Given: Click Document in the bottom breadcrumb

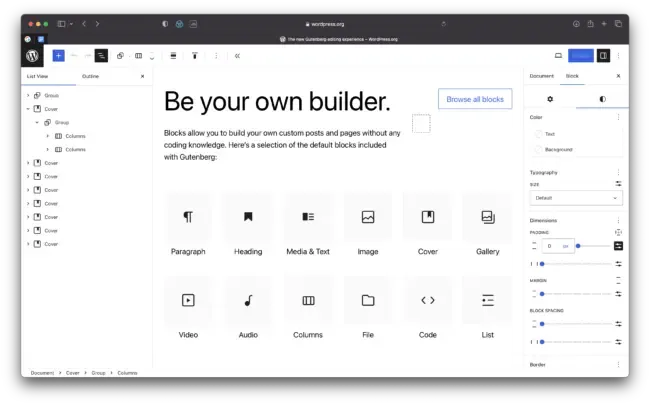Looking at the screenshot, I should click(42, 373).
